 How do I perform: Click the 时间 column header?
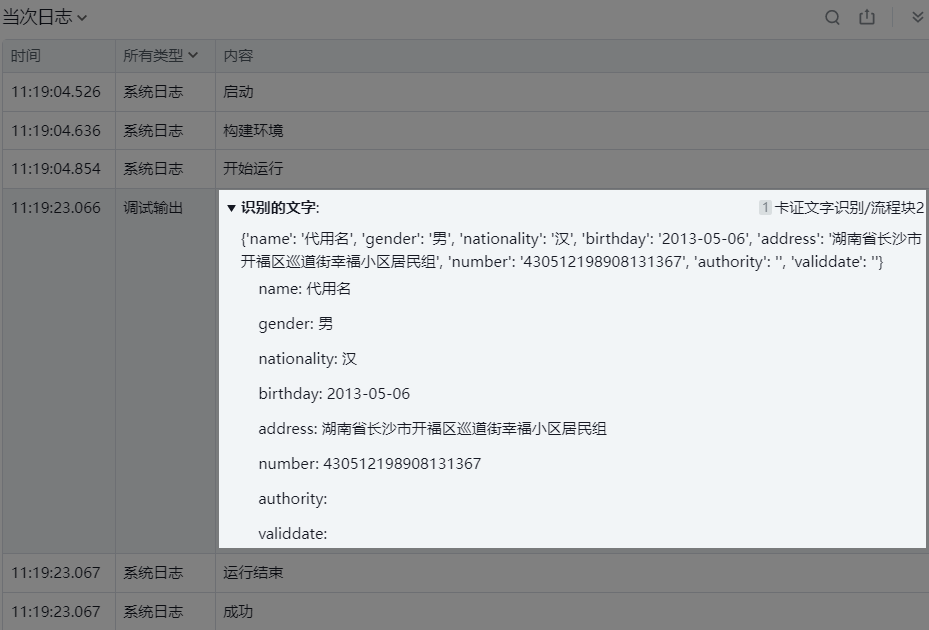[x=26, y=56]
